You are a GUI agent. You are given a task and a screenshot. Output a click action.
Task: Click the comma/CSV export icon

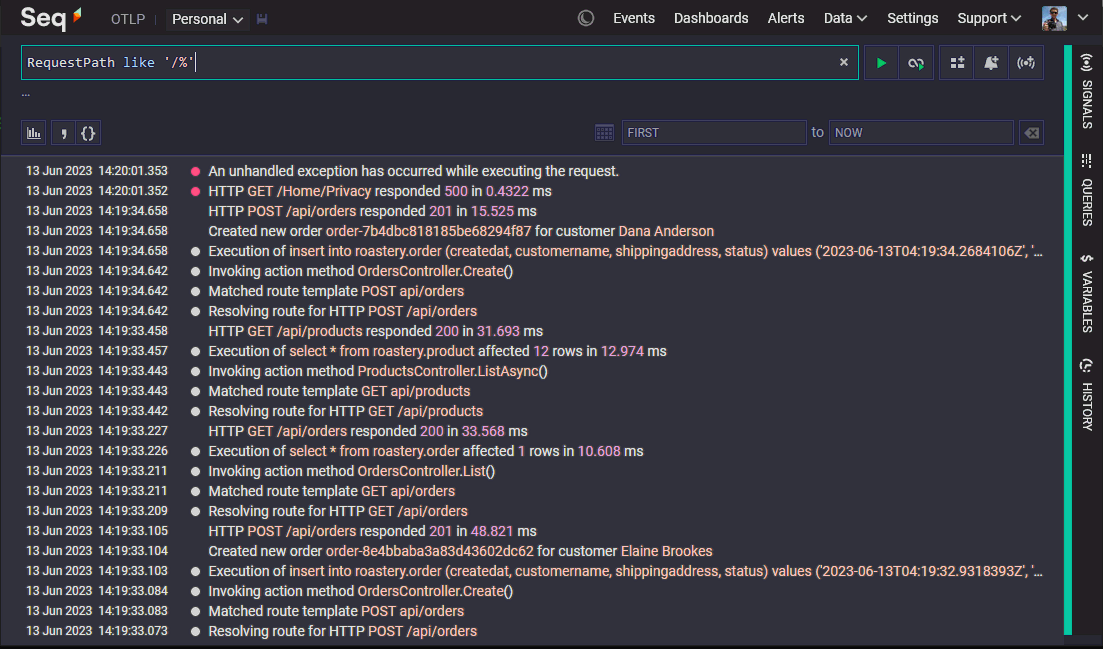pos(63,133)
